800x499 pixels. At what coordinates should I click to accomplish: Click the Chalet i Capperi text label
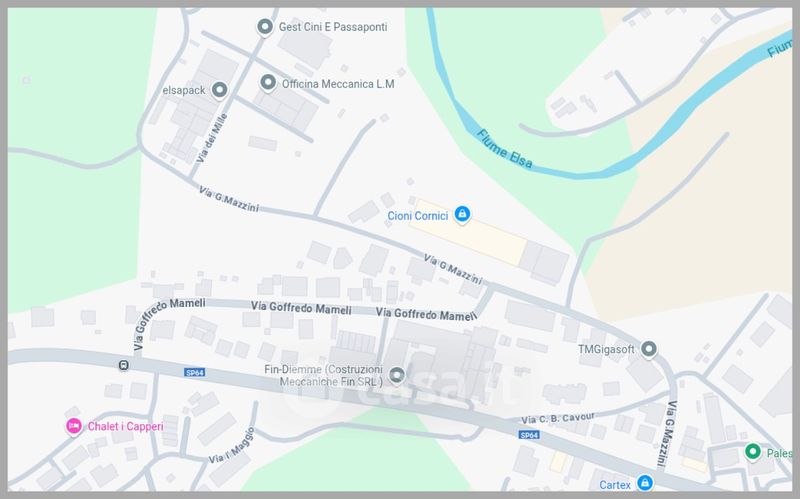coord(126,427)
